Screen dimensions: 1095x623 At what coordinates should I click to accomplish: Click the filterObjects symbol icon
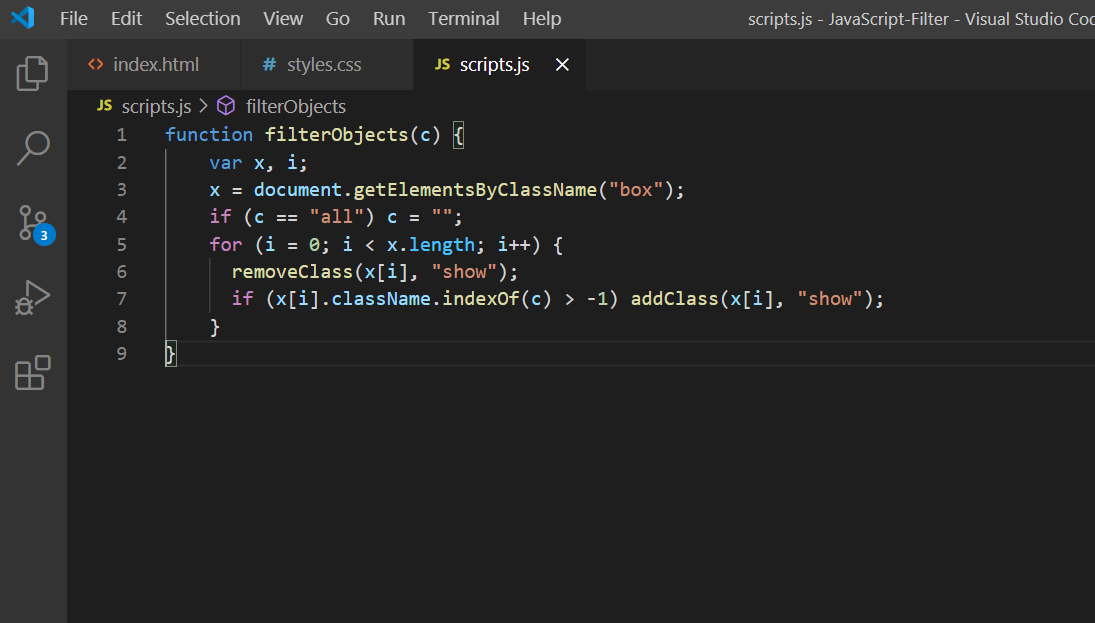tap(225, 105)
